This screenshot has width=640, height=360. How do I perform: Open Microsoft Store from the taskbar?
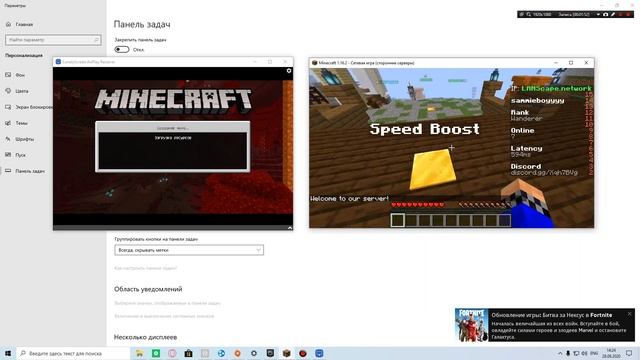189,353
